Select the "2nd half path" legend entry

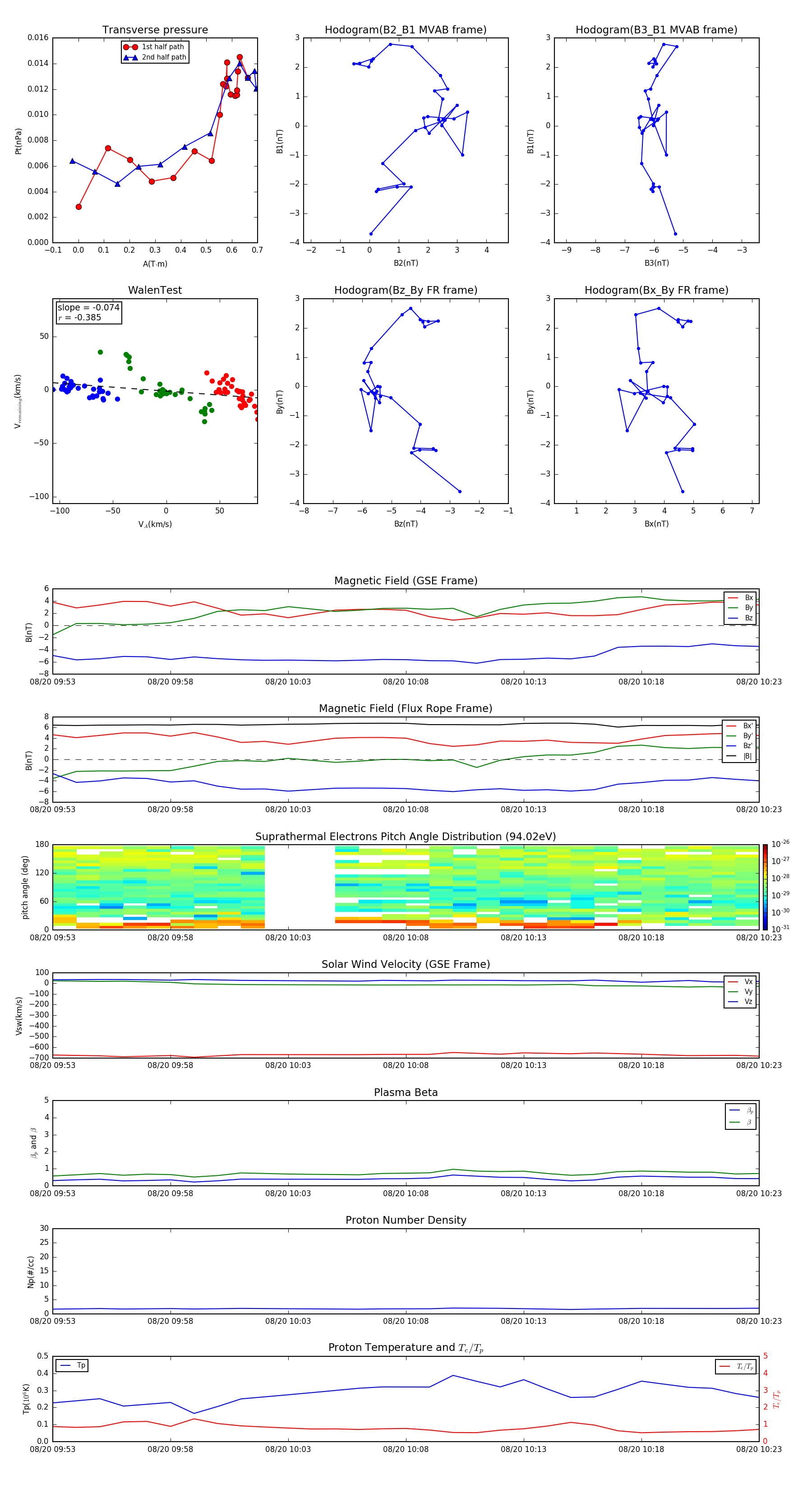click(x=155, y=57)
